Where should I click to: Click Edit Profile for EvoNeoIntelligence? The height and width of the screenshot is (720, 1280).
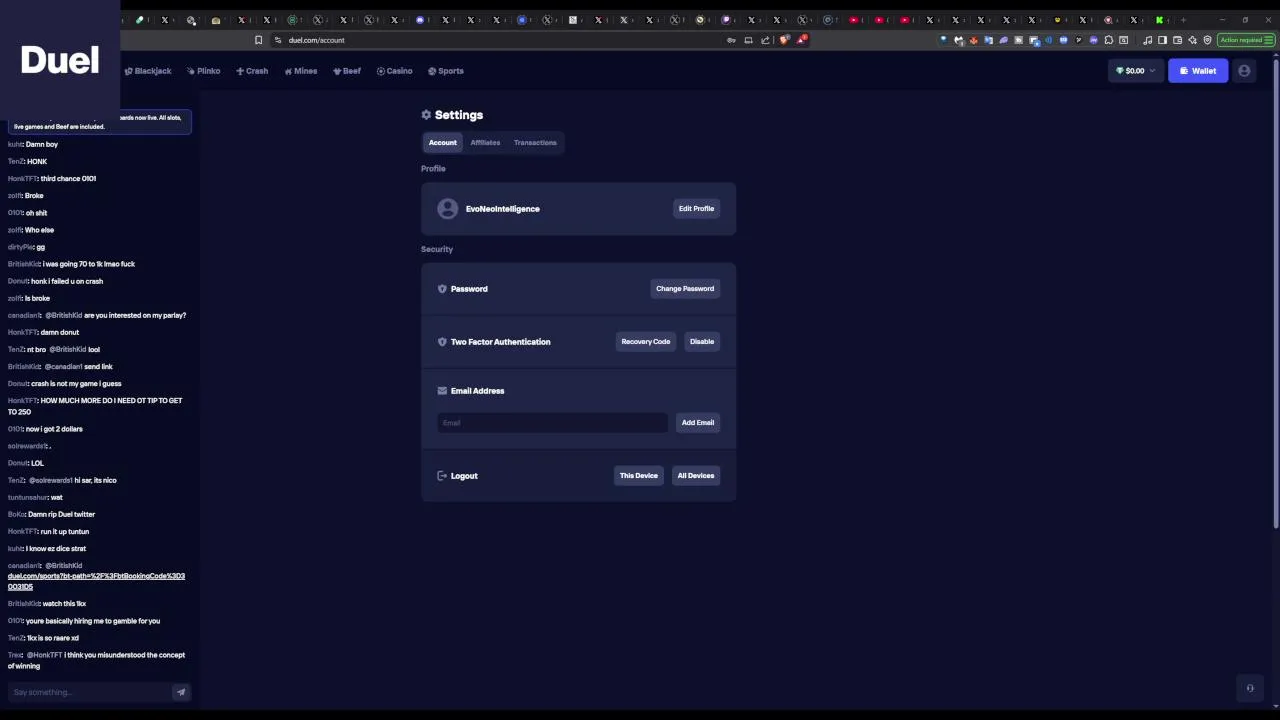coord(696,208)
